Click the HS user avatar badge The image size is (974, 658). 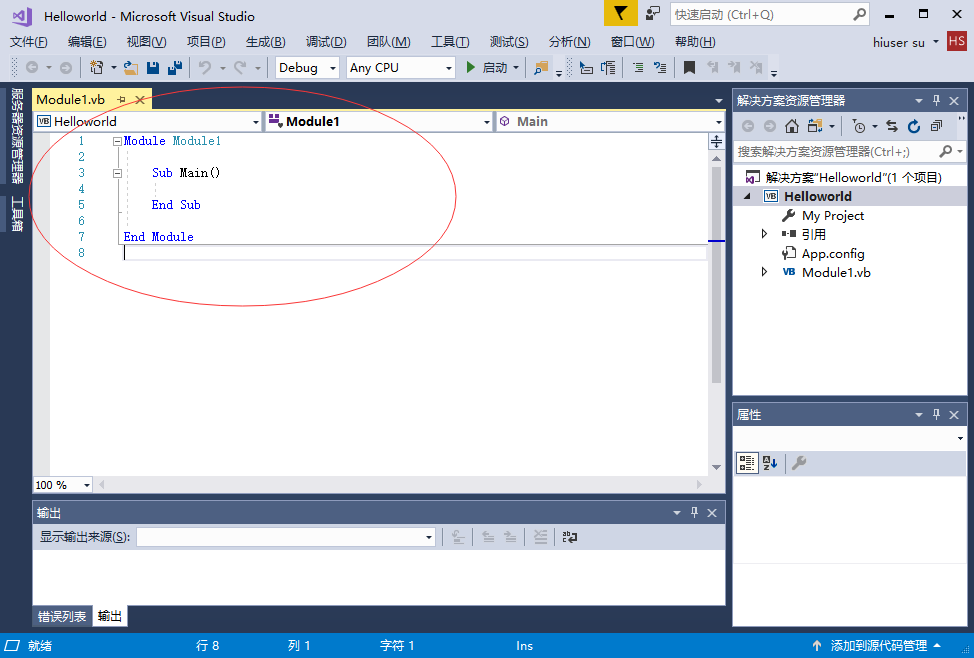pos(957,42)
